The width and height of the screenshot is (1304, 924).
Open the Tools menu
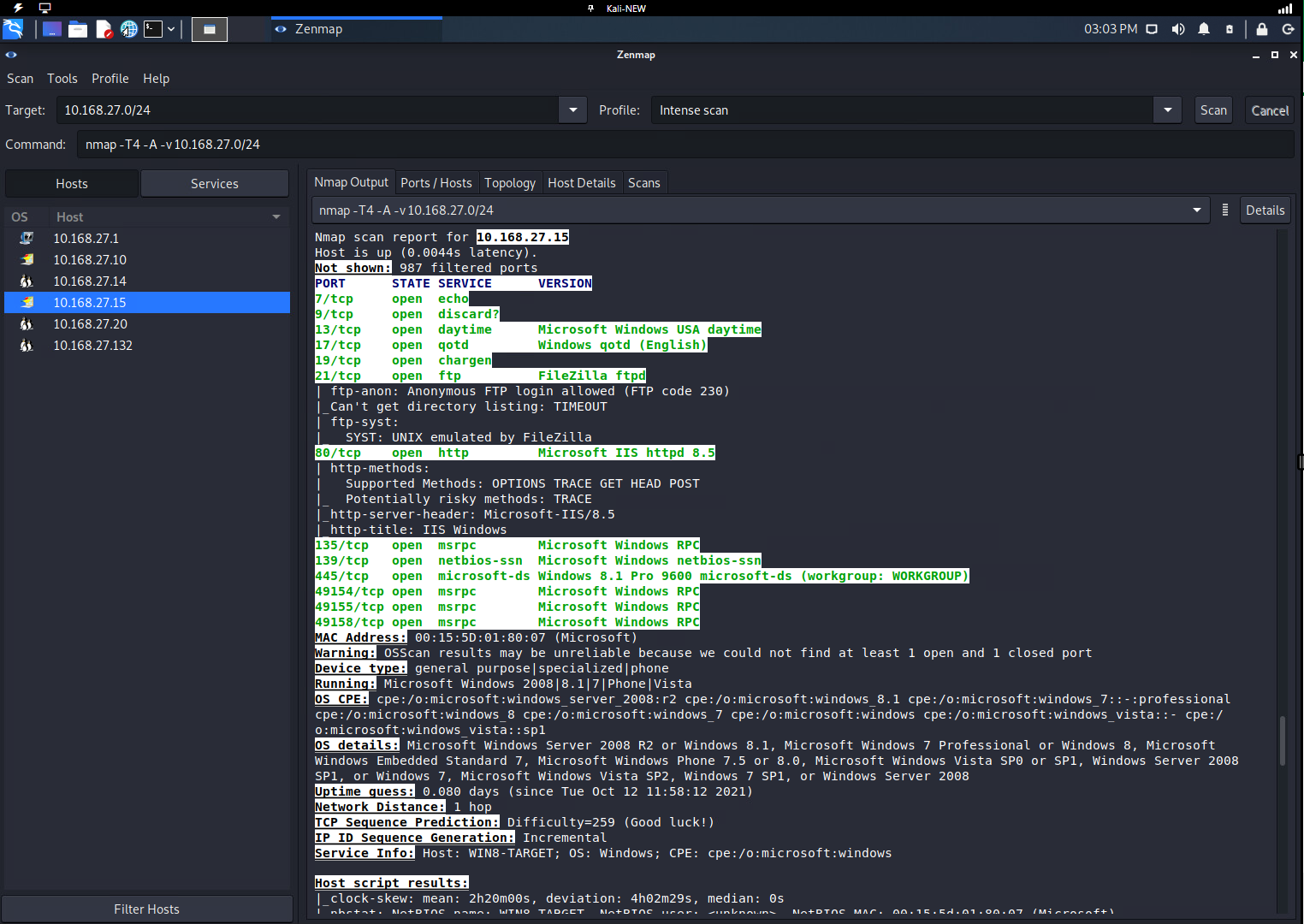[62, 79]
